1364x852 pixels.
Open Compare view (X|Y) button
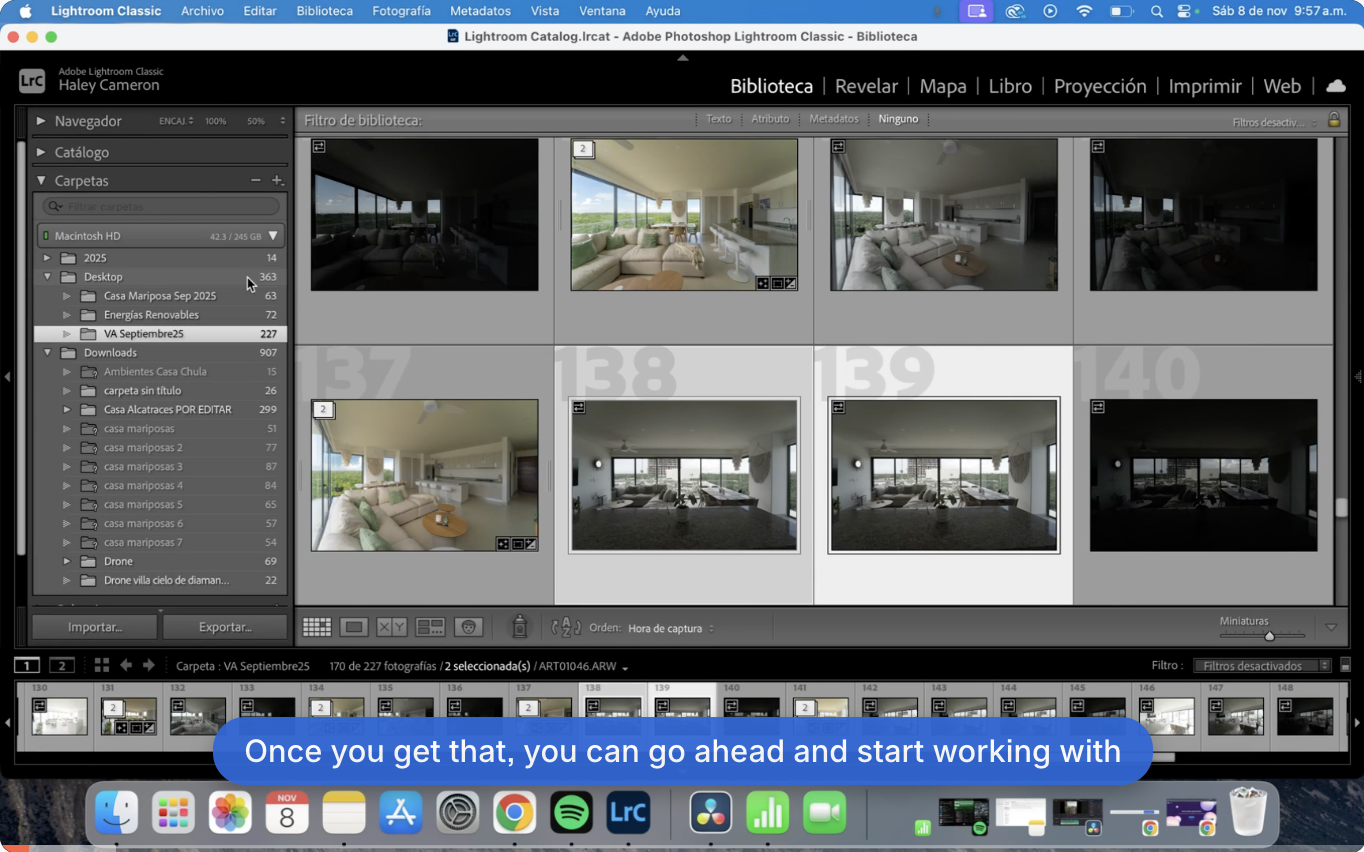point(391,627)
